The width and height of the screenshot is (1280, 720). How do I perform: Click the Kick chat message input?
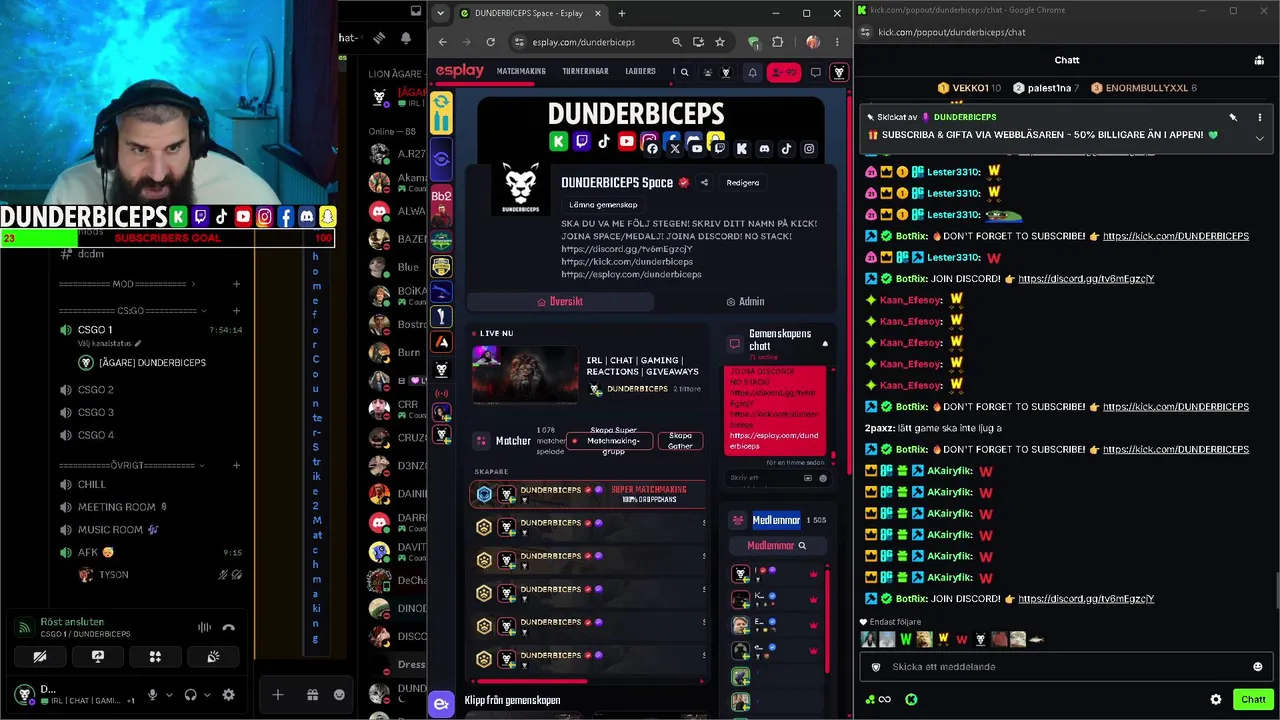[x=1066, y=667]
